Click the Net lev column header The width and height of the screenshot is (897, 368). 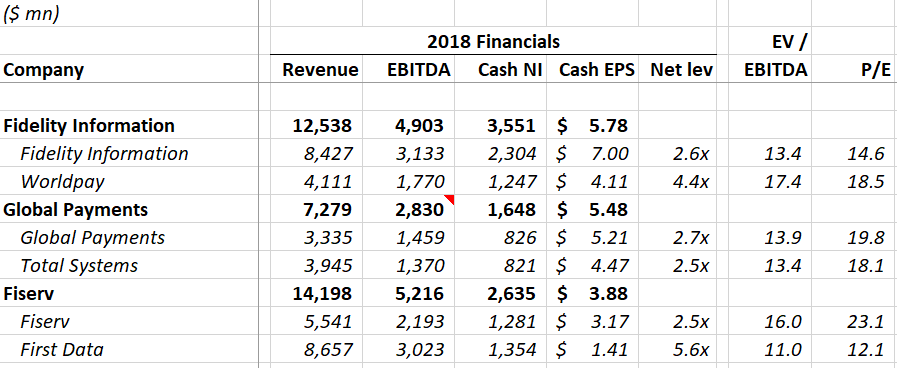(x=677, y=70)
